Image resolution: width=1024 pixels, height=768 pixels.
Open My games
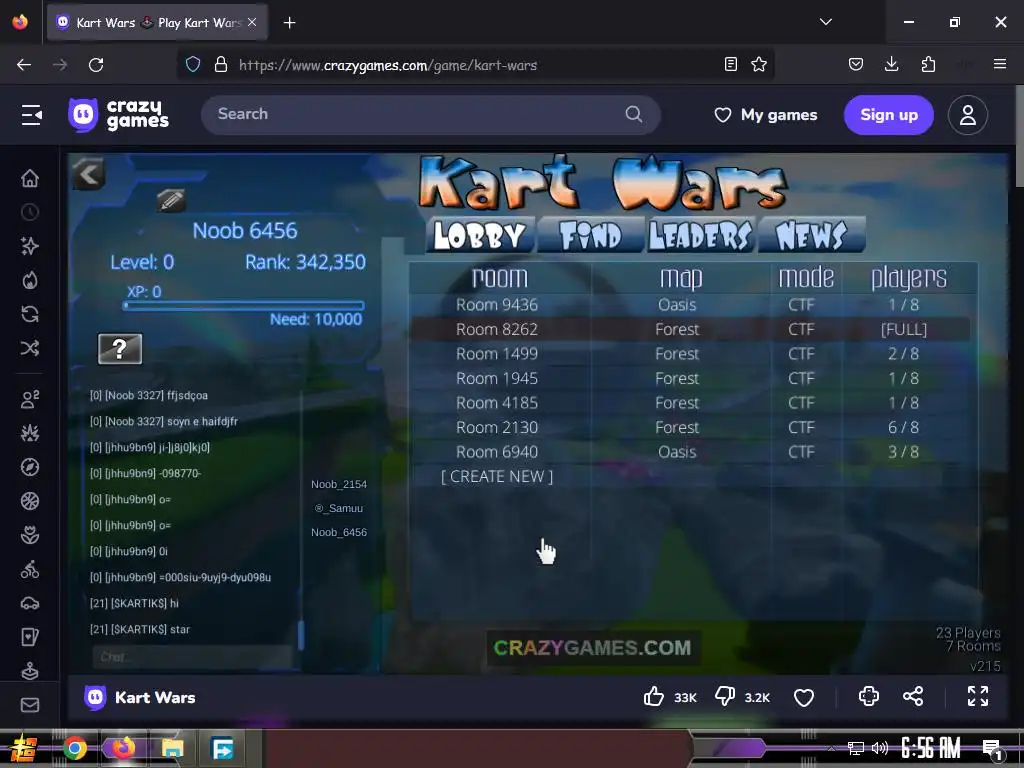coord(766,115)
